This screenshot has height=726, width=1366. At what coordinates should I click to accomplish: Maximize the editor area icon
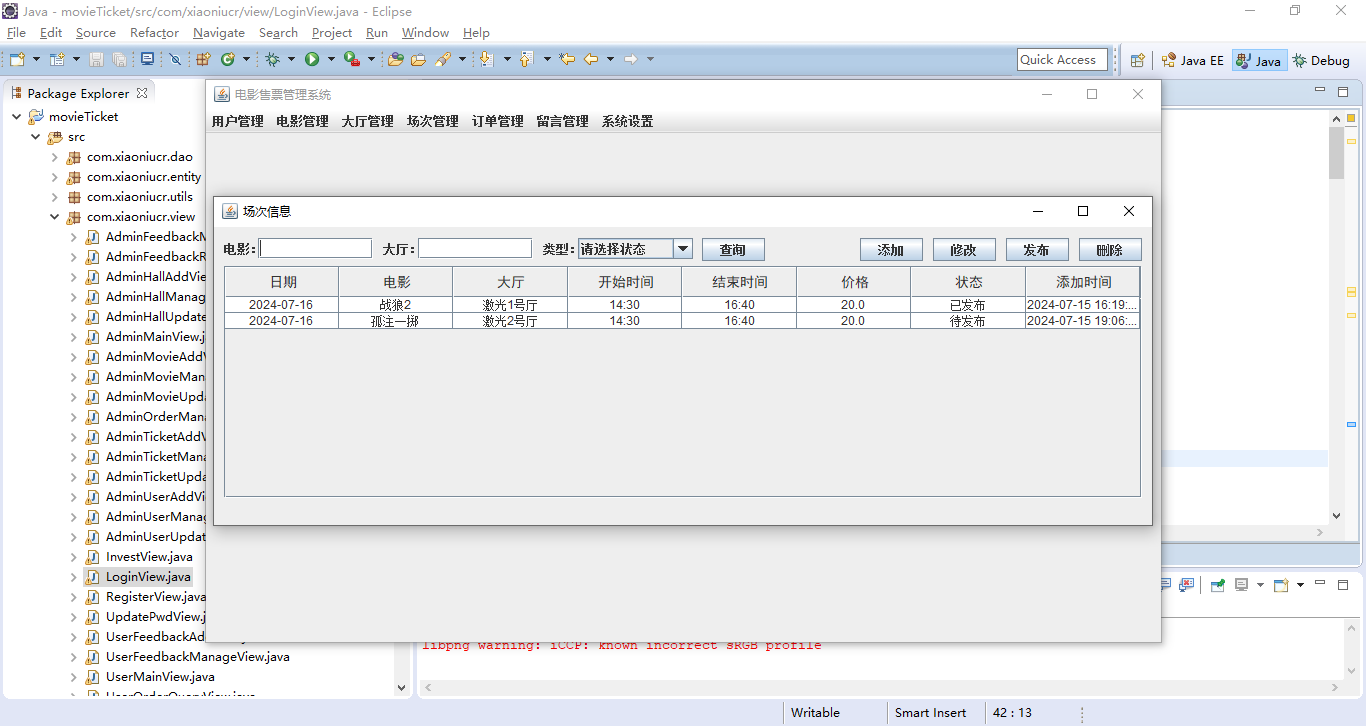[1345, 92]
